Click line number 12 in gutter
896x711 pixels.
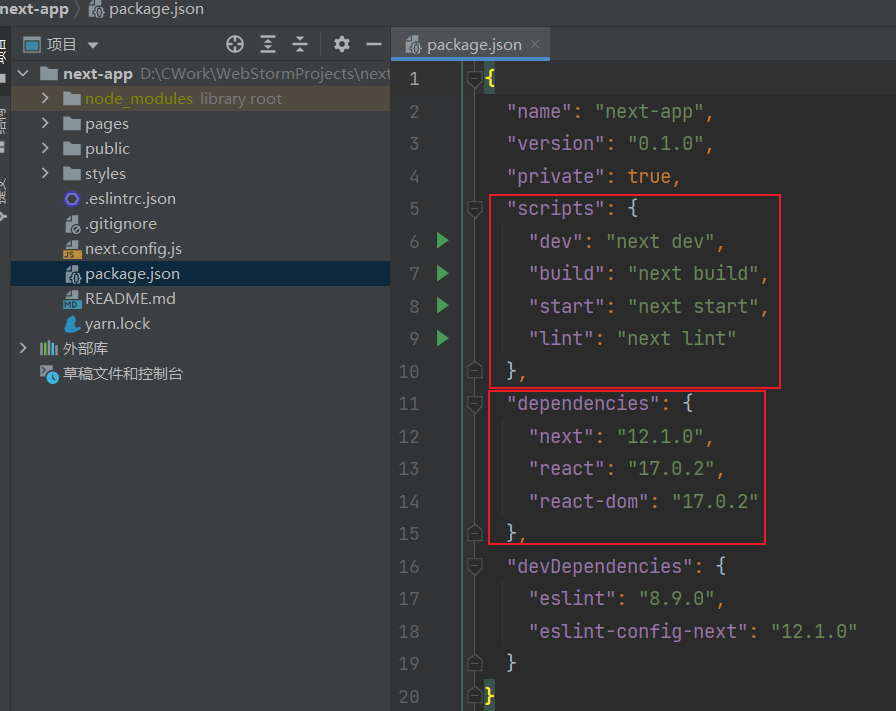(x=409, y=437)
